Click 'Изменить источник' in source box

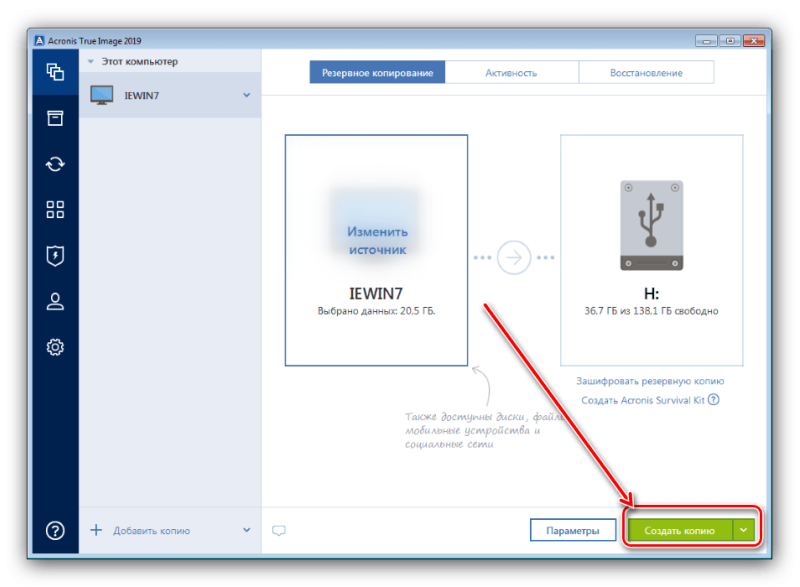point(378,241)
